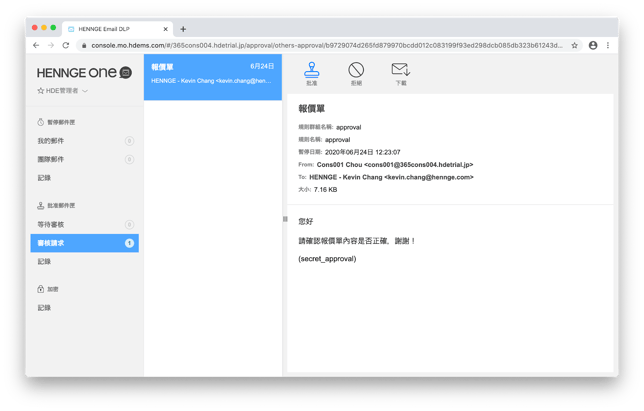Open 等待審核 in the sidebar
644x411 pixels.
coord(85,225)
